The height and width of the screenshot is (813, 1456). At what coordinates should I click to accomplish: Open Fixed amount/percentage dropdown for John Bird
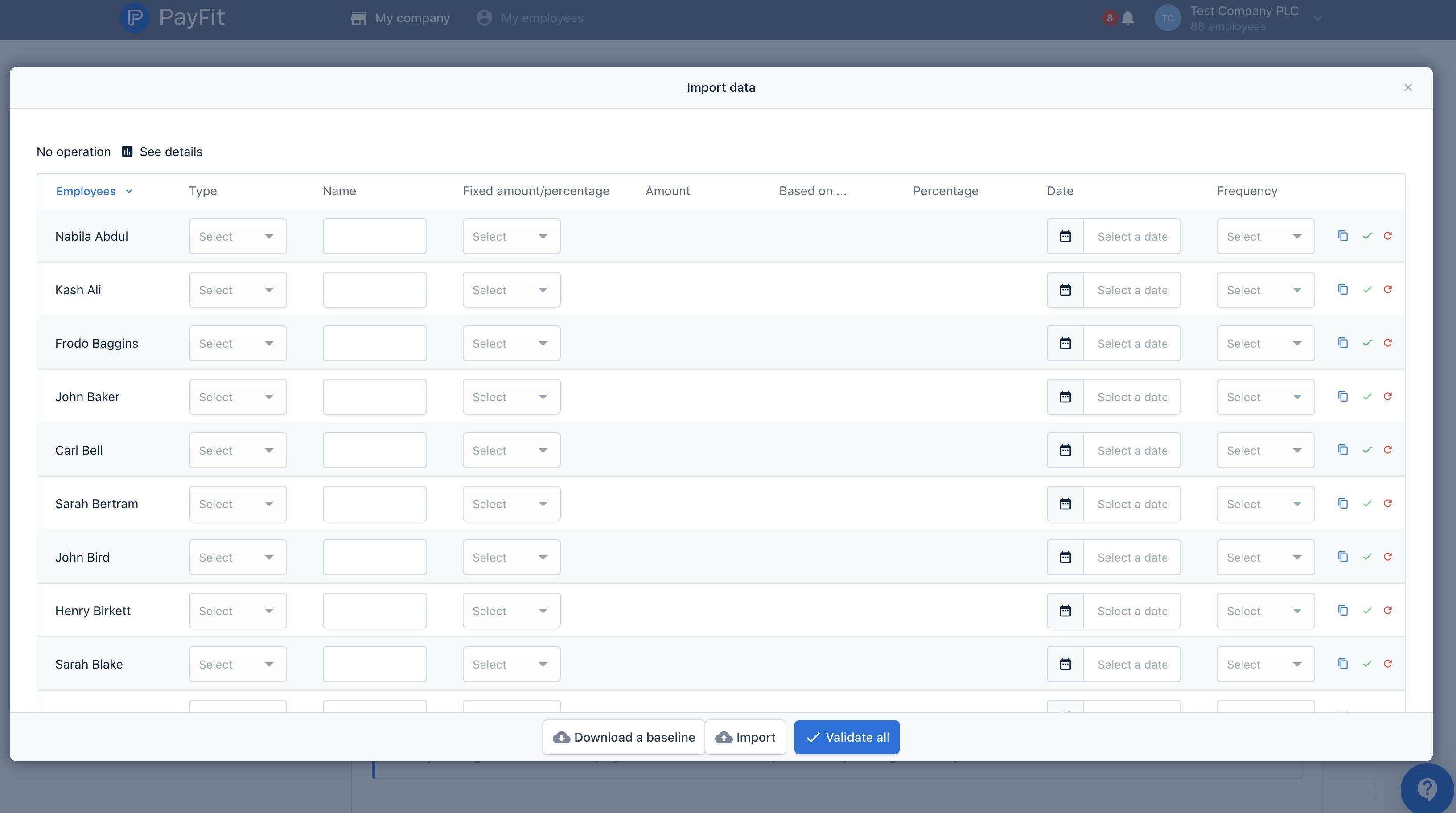[x=511, y=557]
